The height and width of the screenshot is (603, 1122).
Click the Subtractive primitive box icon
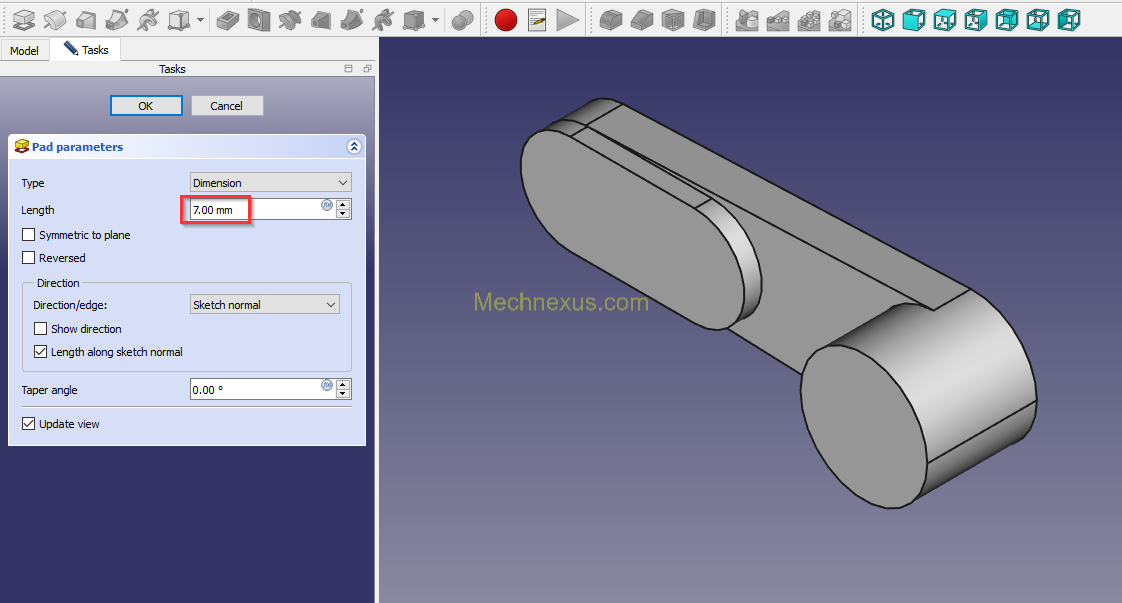click(x=414, y=20)
